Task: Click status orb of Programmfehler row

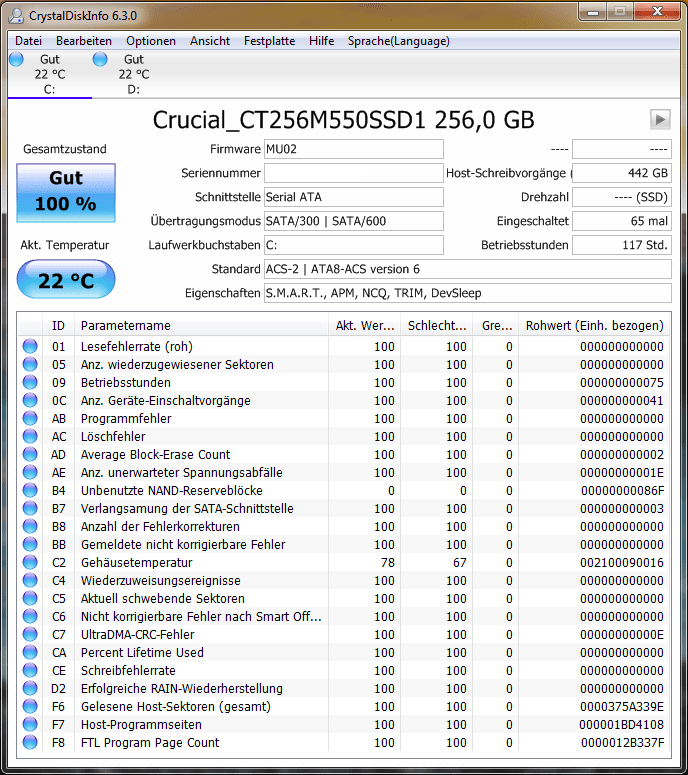Action: tap(30, 418)
